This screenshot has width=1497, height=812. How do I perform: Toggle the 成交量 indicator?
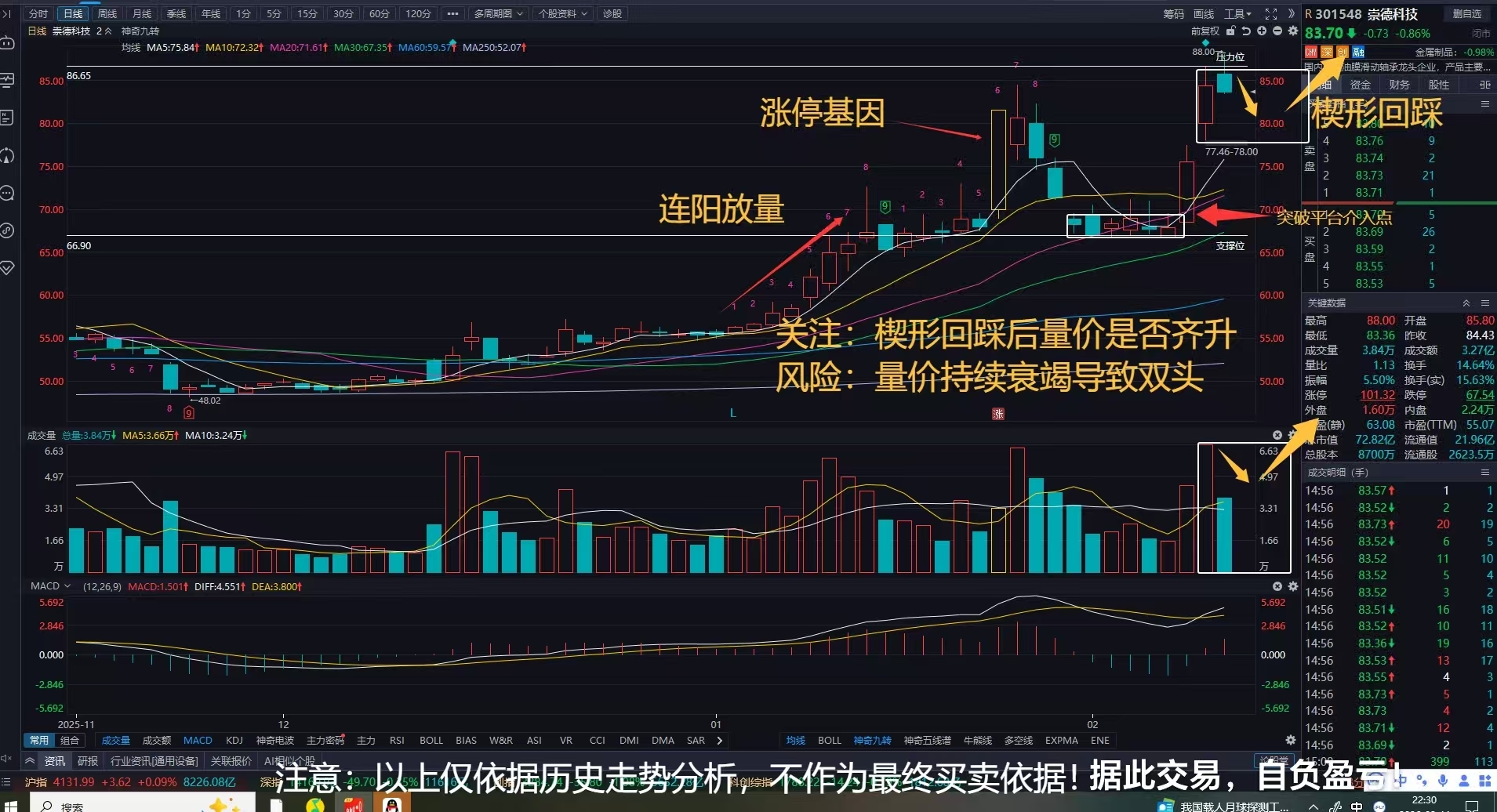(x=116, y=740)
